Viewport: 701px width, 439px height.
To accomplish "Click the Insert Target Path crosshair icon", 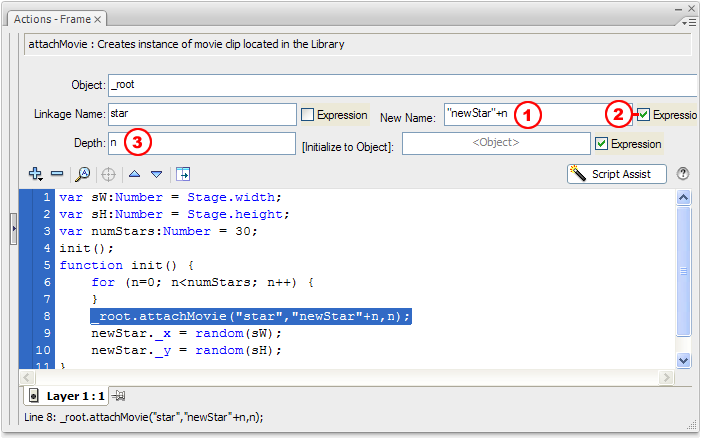I will click(x=108, y=173).
